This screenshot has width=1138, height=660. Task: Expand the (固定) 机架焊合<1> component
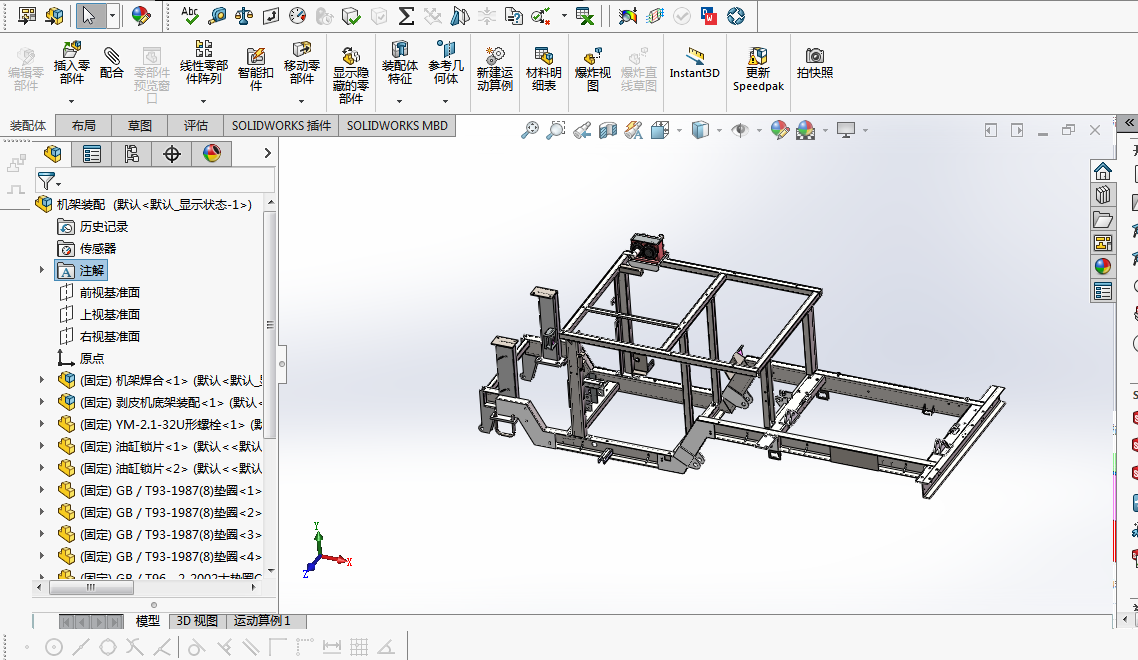tap(41, 380)
